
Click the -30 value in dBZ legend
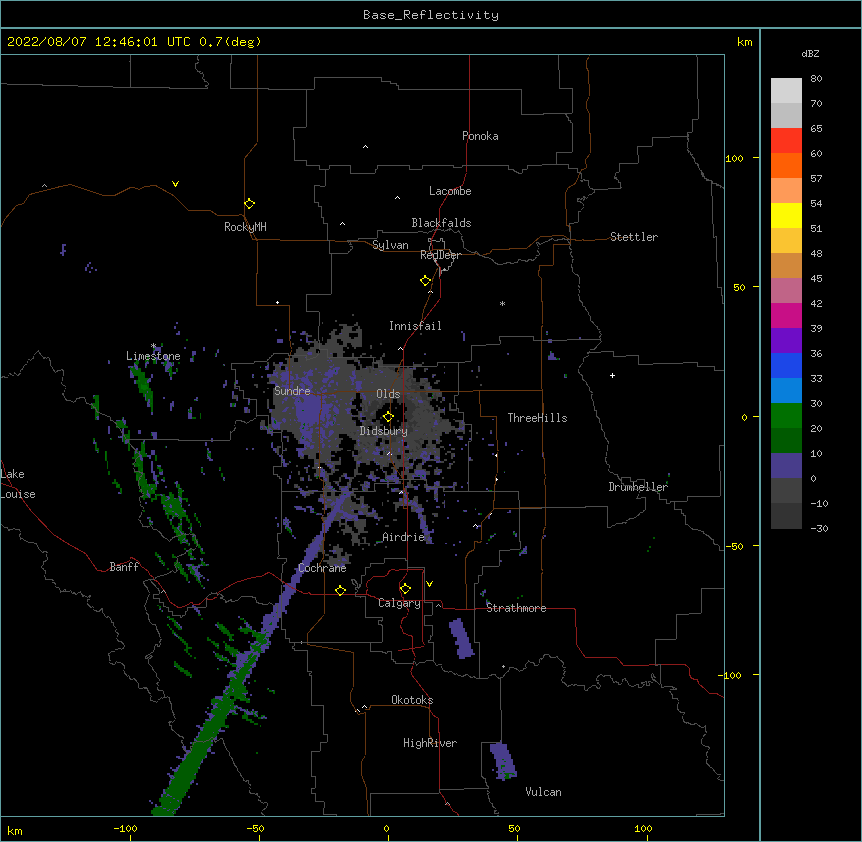tap(819, 528)
